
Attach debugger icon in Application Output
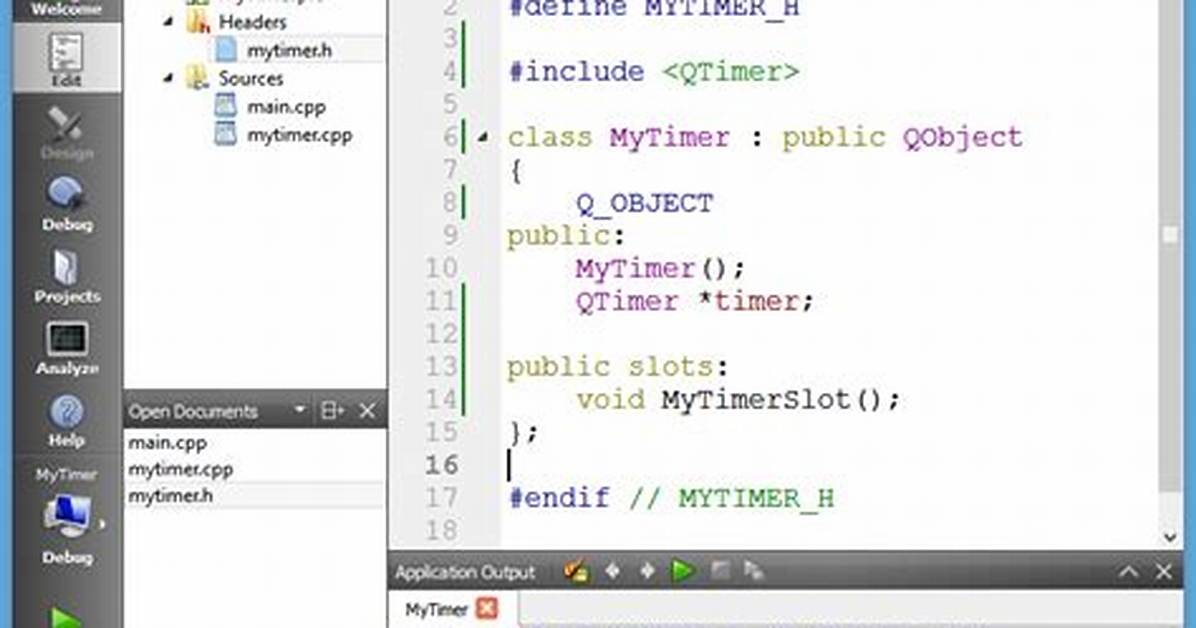pyautogui.click(x=754, y=570)
